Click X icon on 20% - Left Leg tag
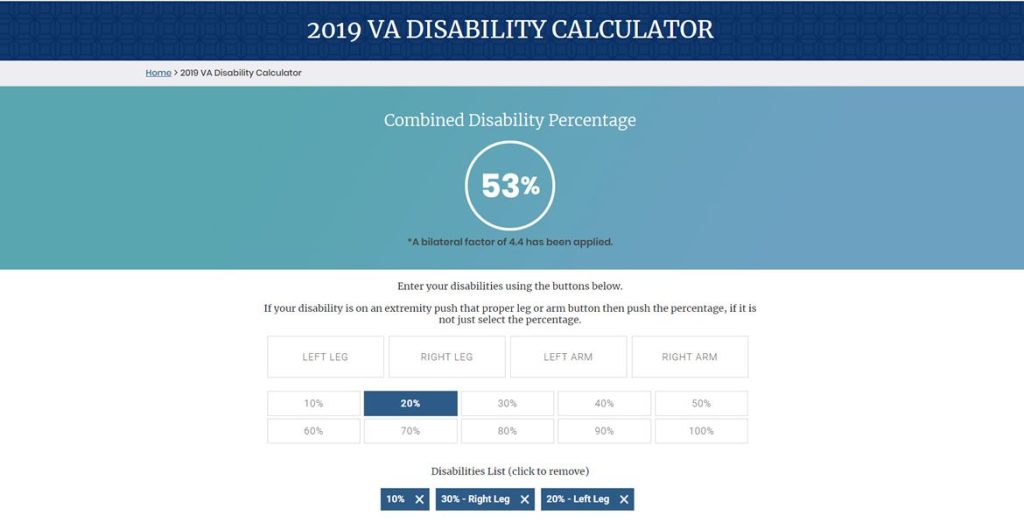The image size is (1024, 523). click(624, 499)
